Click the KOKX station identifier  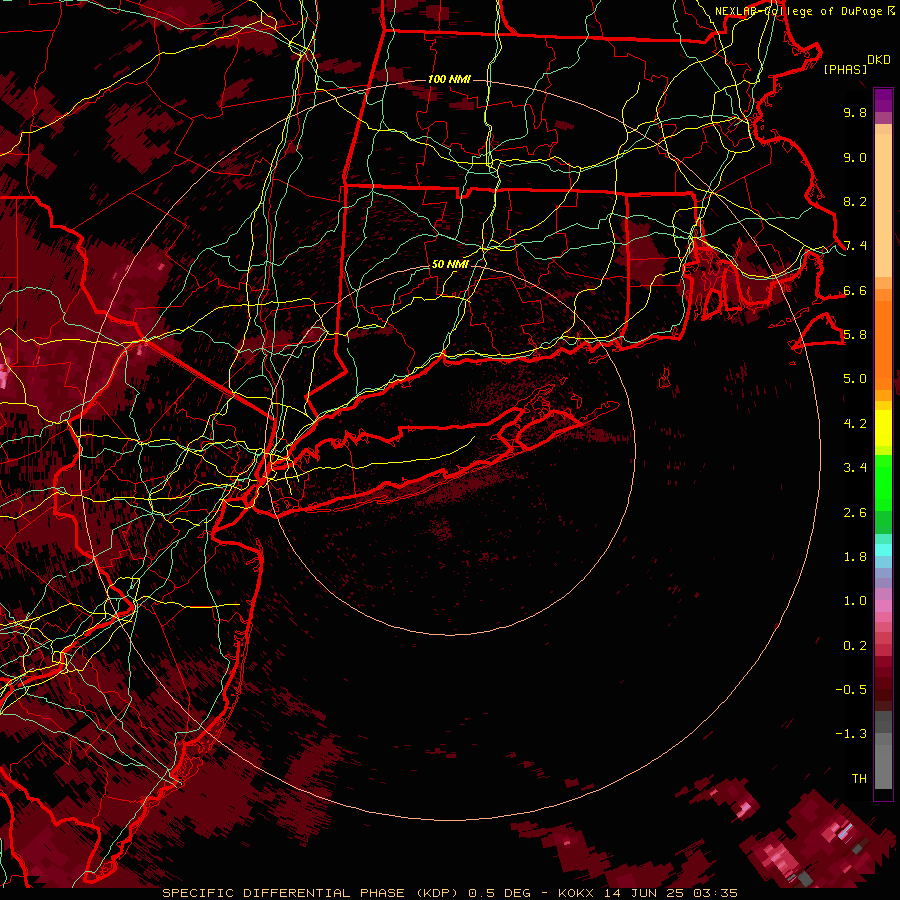pyautogui.click(x=577, y=893)
